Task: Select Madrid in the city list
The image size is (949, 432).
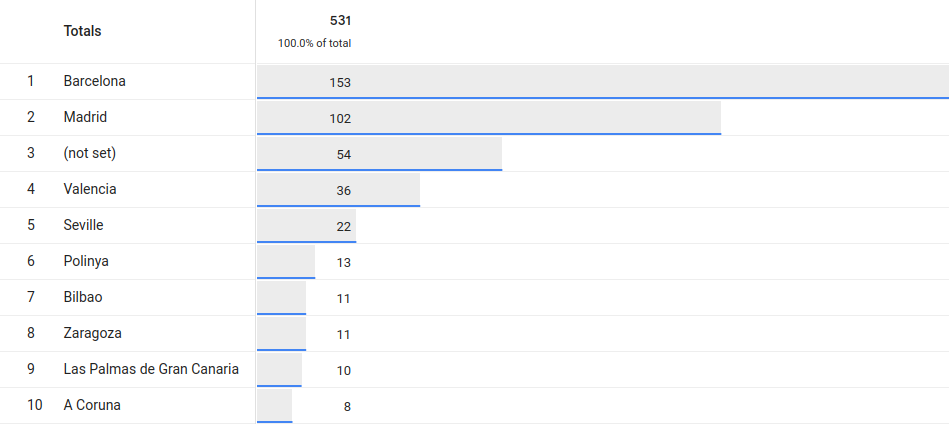Action: (85, 117)
